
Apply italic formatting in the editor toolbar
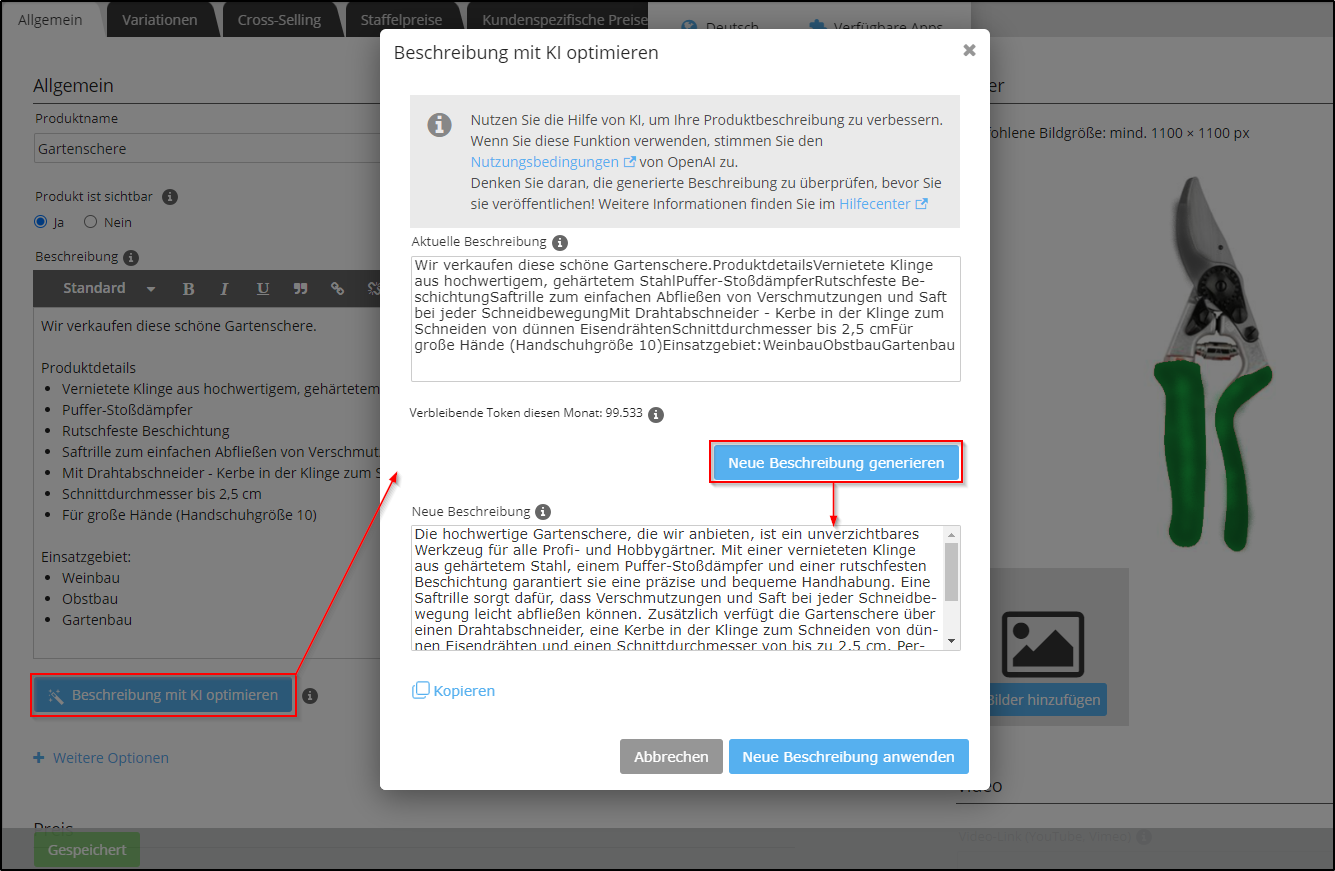pos(224,289)
